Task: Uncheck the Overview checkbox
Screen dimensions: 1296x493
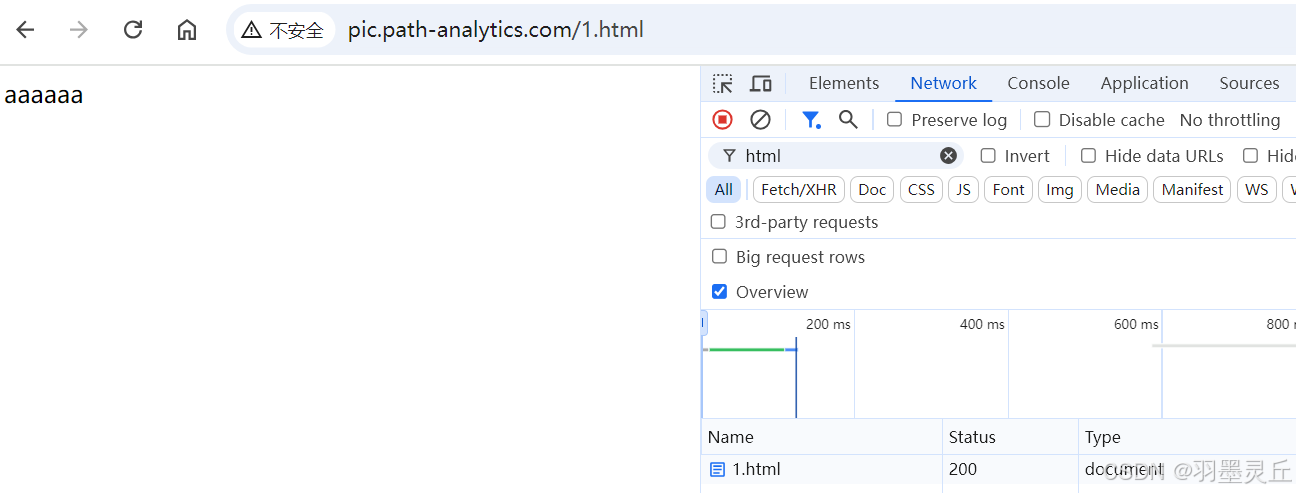Action: [719, 292]
